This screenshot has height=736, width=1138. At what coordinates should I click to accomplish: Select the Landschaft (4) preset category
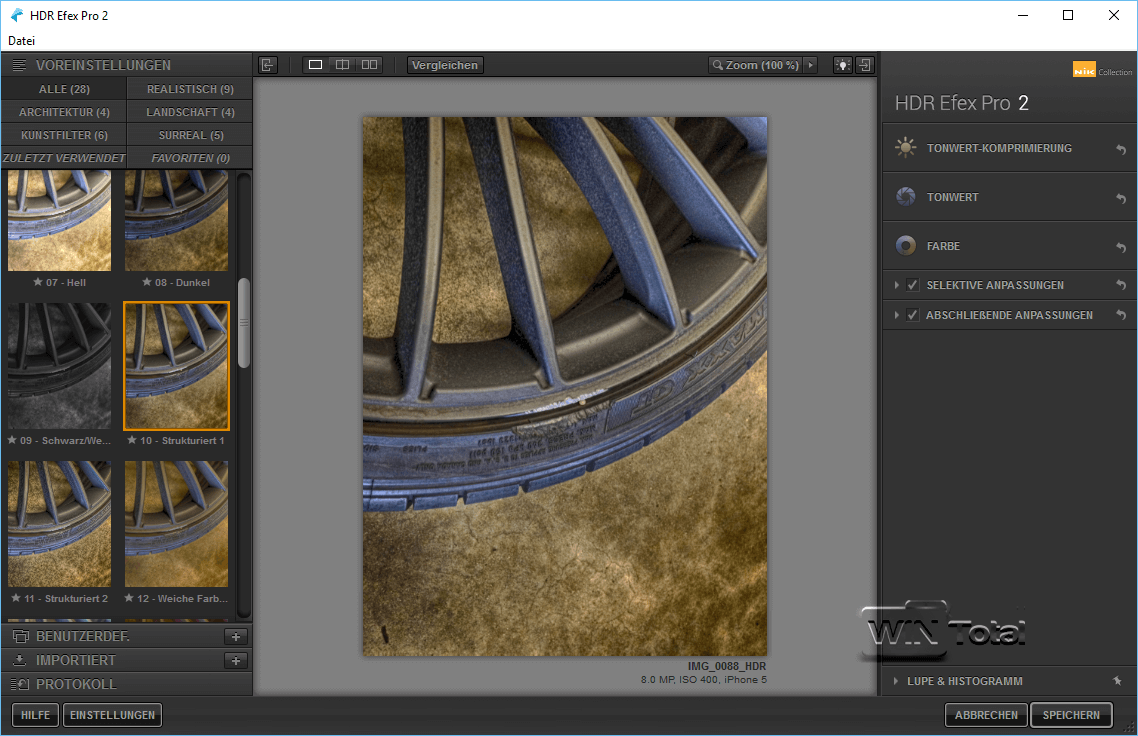190,112
